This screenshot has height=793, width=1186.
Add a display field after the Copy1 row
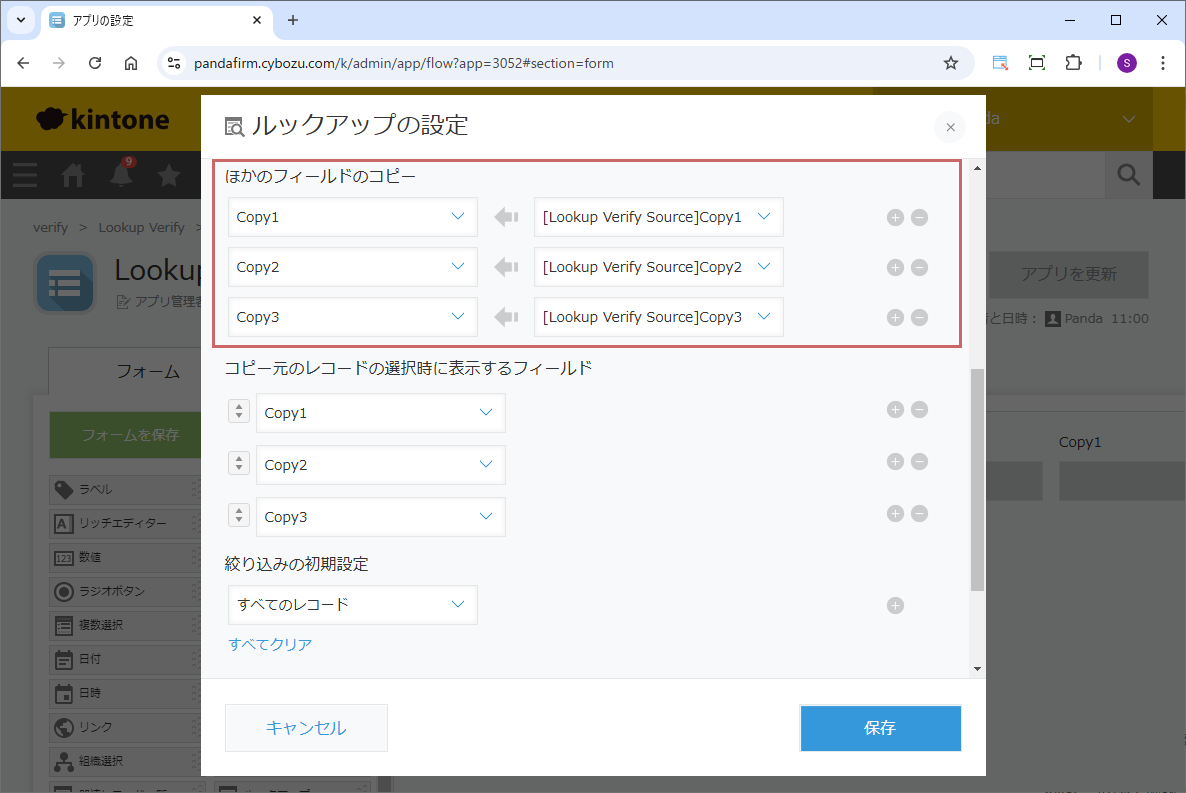point(895,410)
